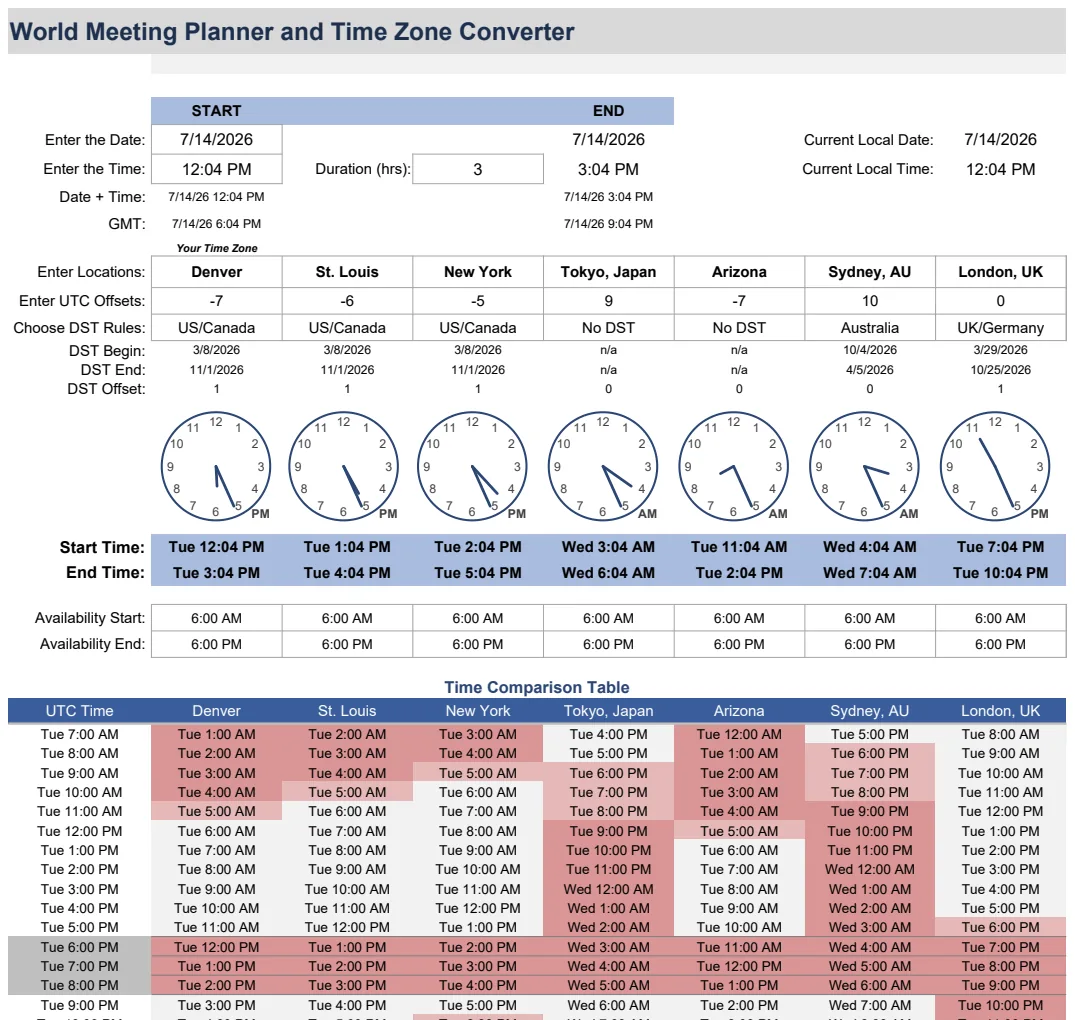Click Tokyo cell Wed 12:00 AM
This screenshot has height=1020, width=1075.
(608, 889)
